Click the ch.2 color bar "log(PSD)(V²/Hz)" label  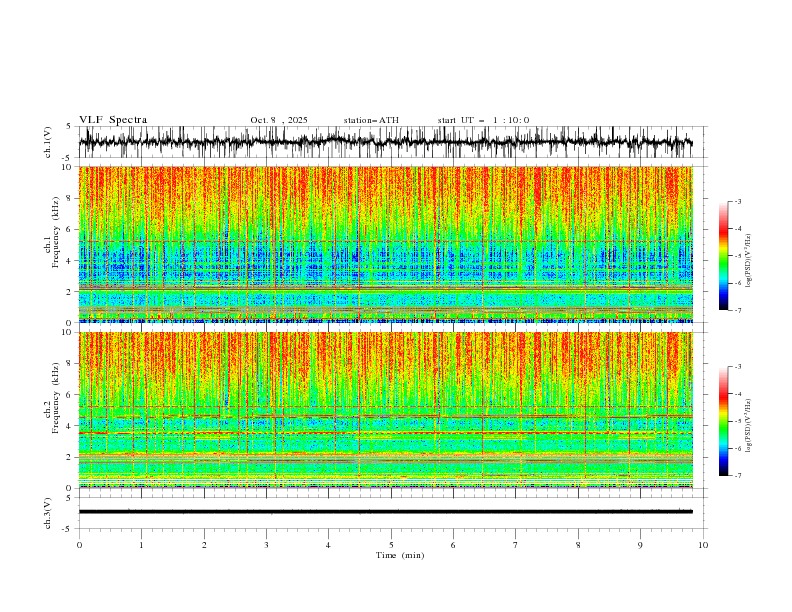(749, 425)
